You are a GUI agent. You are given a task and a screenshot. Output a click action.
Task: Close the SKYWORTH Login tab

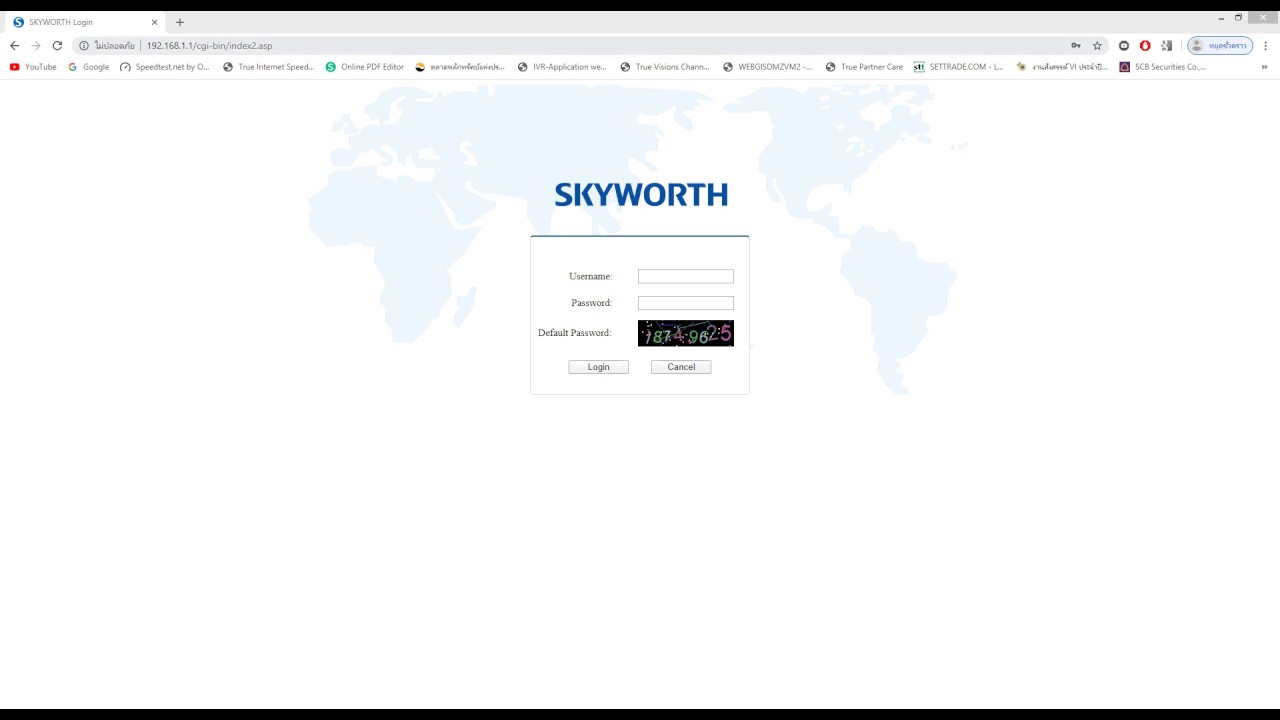pos(154,22)
